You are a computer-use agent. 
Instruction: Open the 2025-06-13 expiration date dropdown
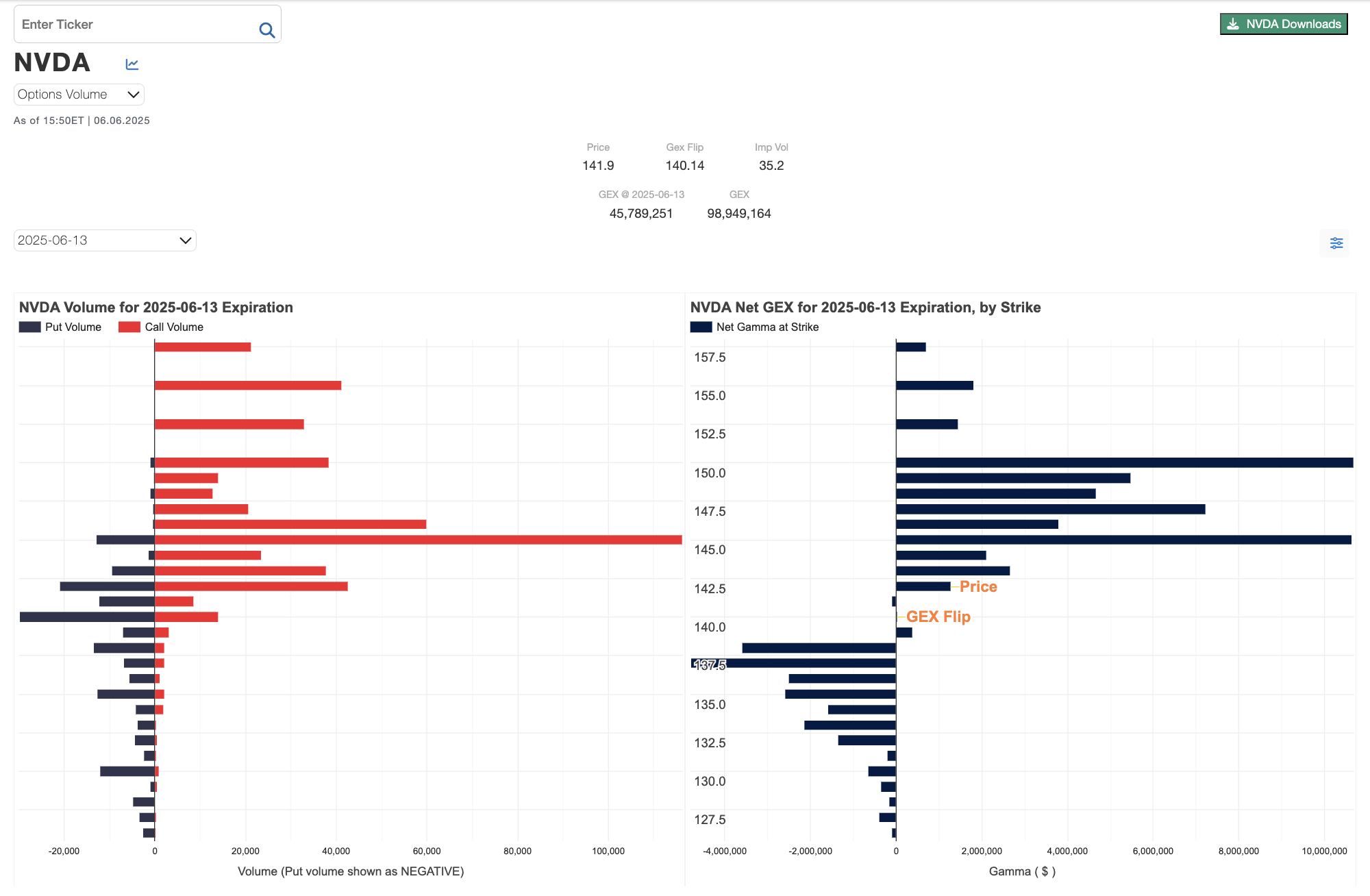104,240
